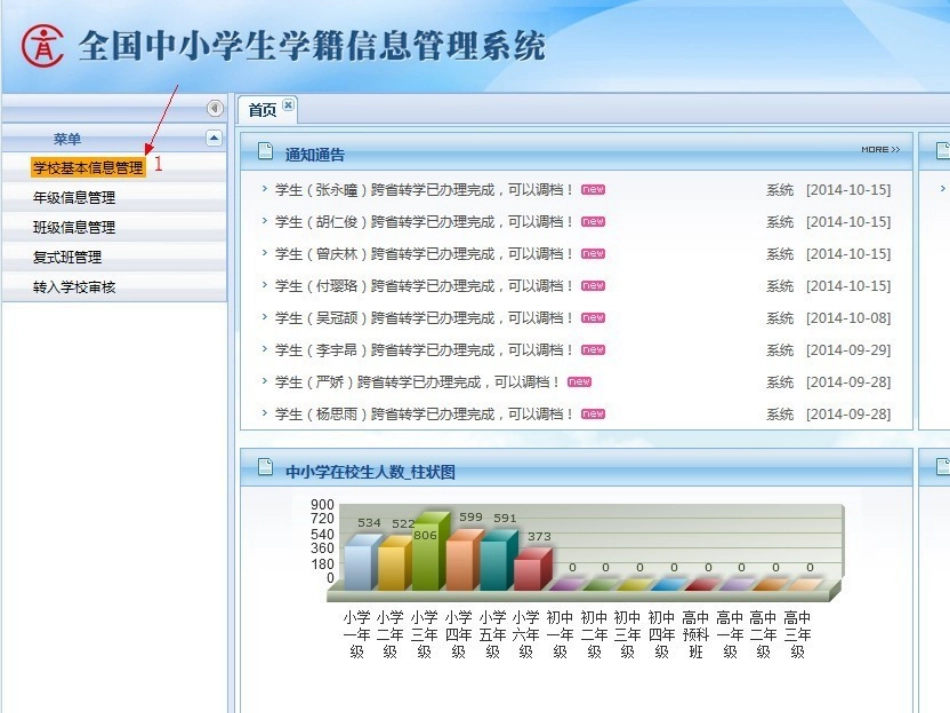The image size is (950, 713).
Task: Click the 高中三年级 axis label
Action: click(797, 634)
